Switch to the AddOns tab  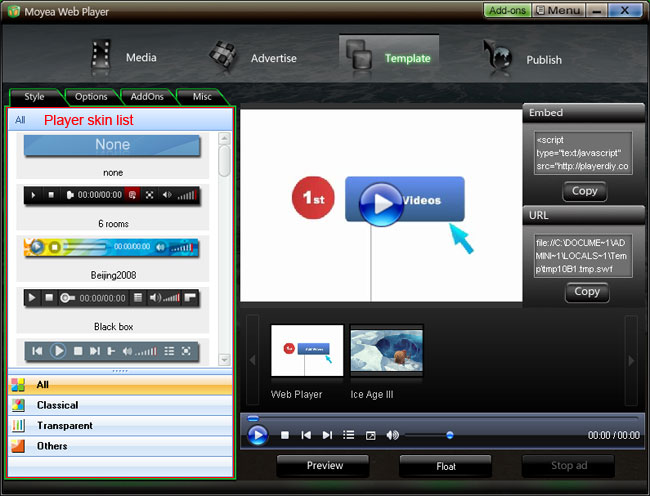coord(147,97)
